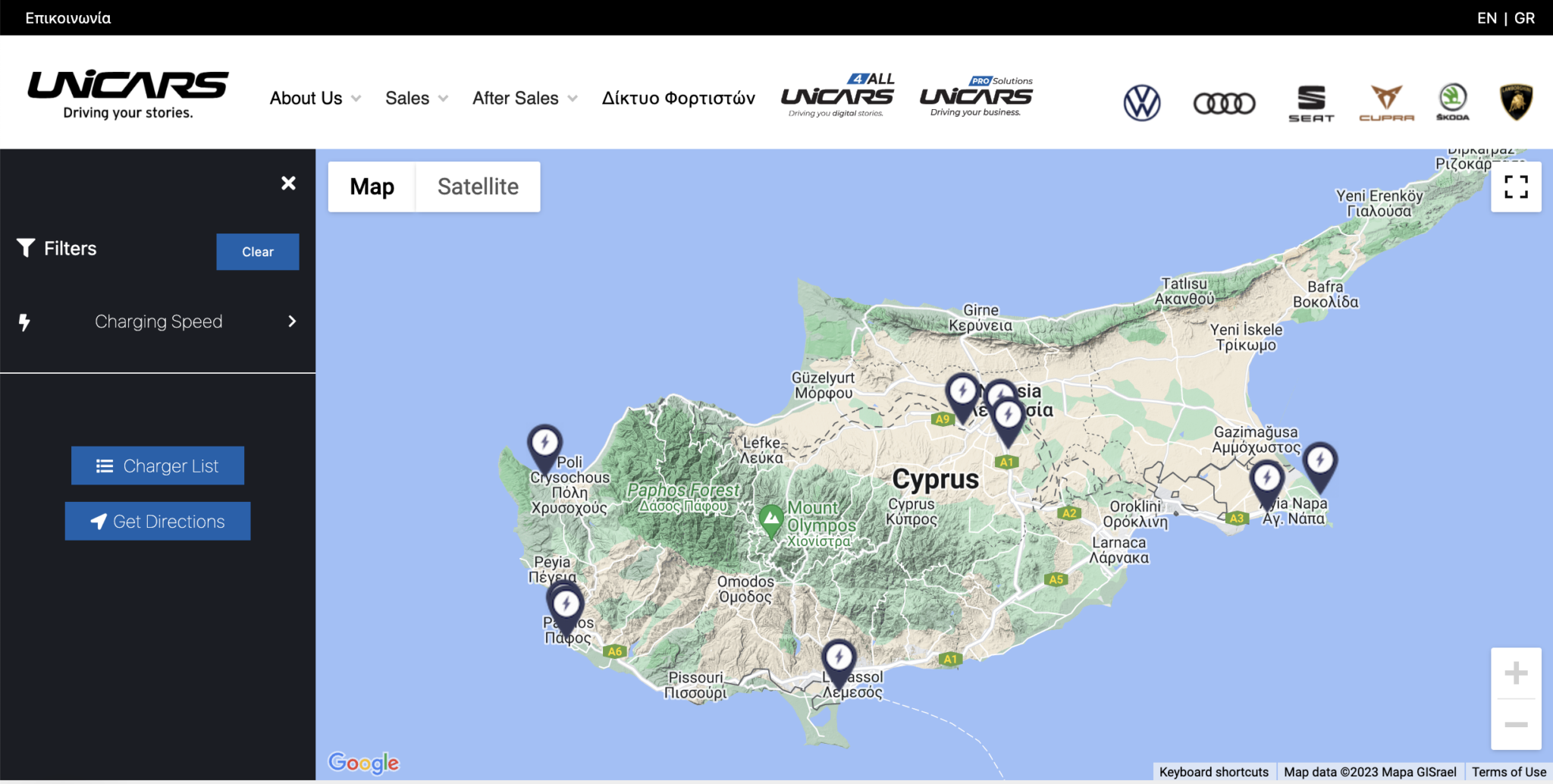Click the Get Directions button
The height and width of the screenshot is (784, 1553).
coord(158,522)
